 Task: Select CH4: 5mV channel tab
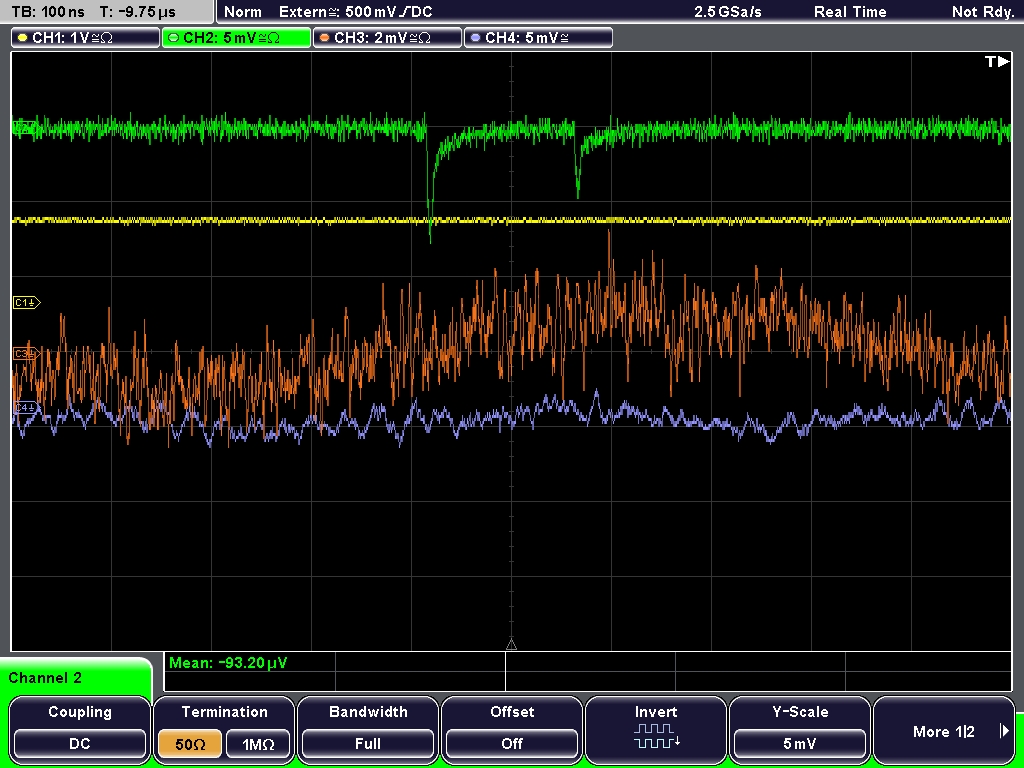[538, 38]
